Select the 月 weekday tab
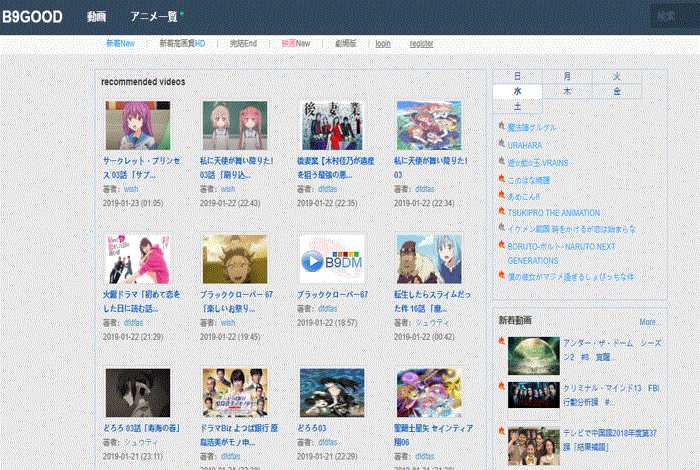The image size is (700, 470). point(567,76)
